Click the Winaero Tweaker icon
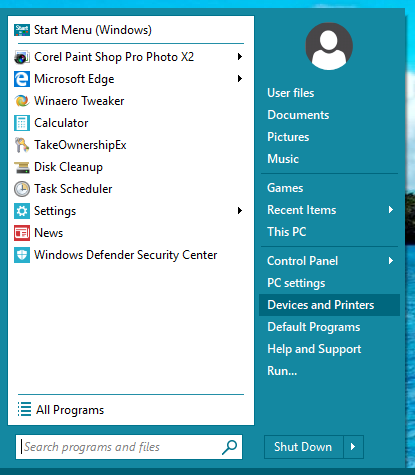Screen dimensions: 415x475 coord(22,101)
